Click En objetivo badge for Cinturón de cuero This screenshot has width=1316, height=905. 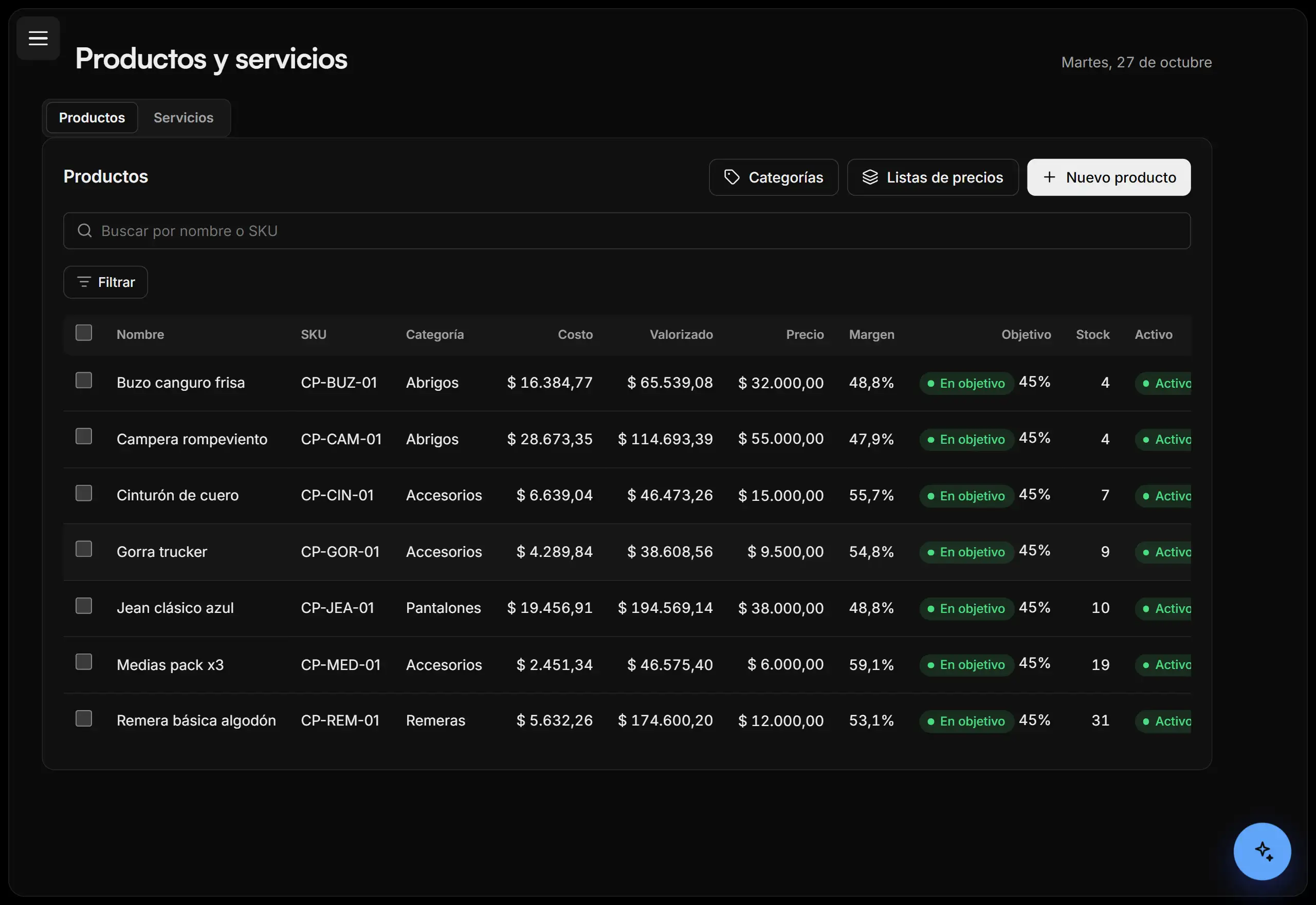point(966,496)
